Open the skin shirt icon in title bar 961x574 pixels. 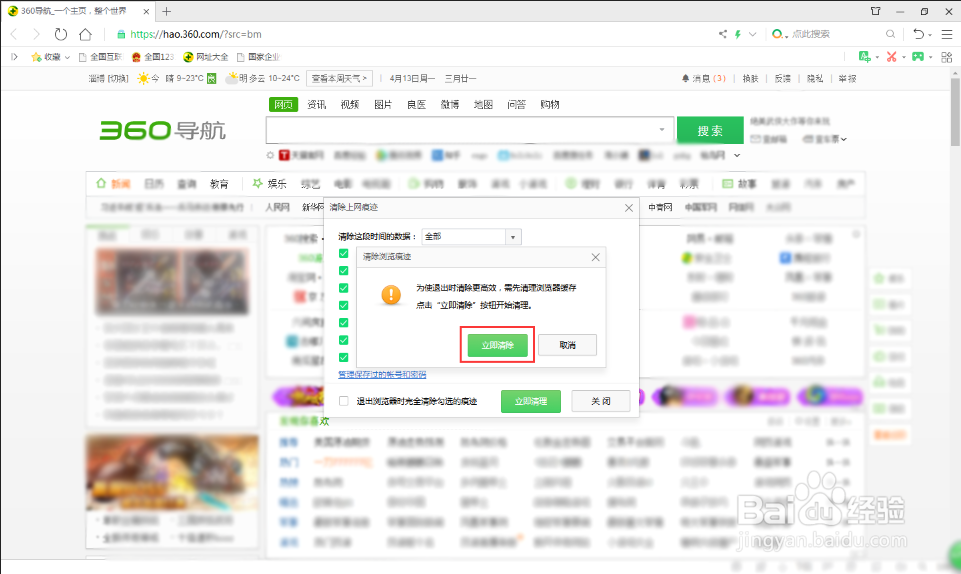pyautogui.click(x=875, y=11)
